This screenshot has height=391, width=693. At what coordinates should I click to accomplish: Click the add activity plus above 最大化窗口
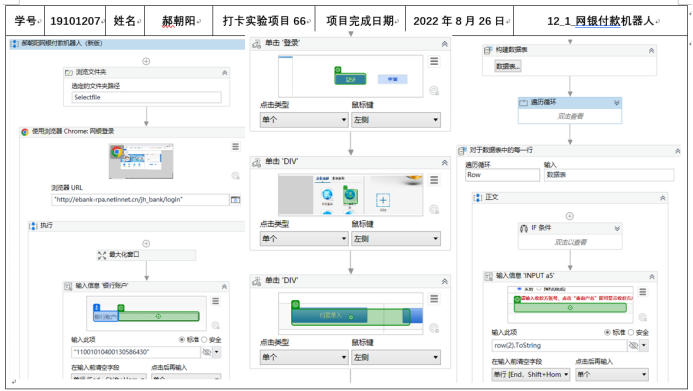[146, 243]
